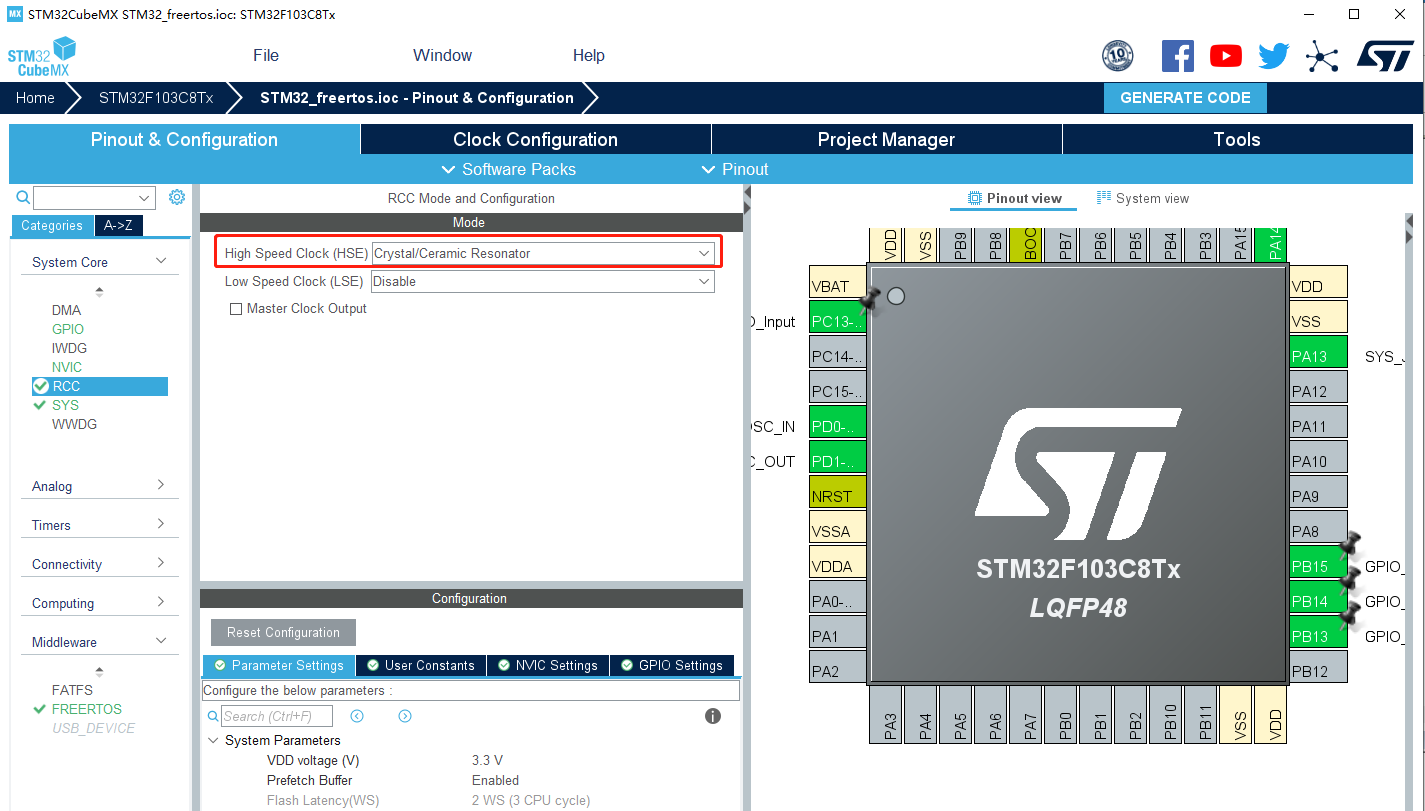Open the High Speed Clock (HSE) dropdown
The width and height of the screenshot is (1425, 811).
click(543, 253)
